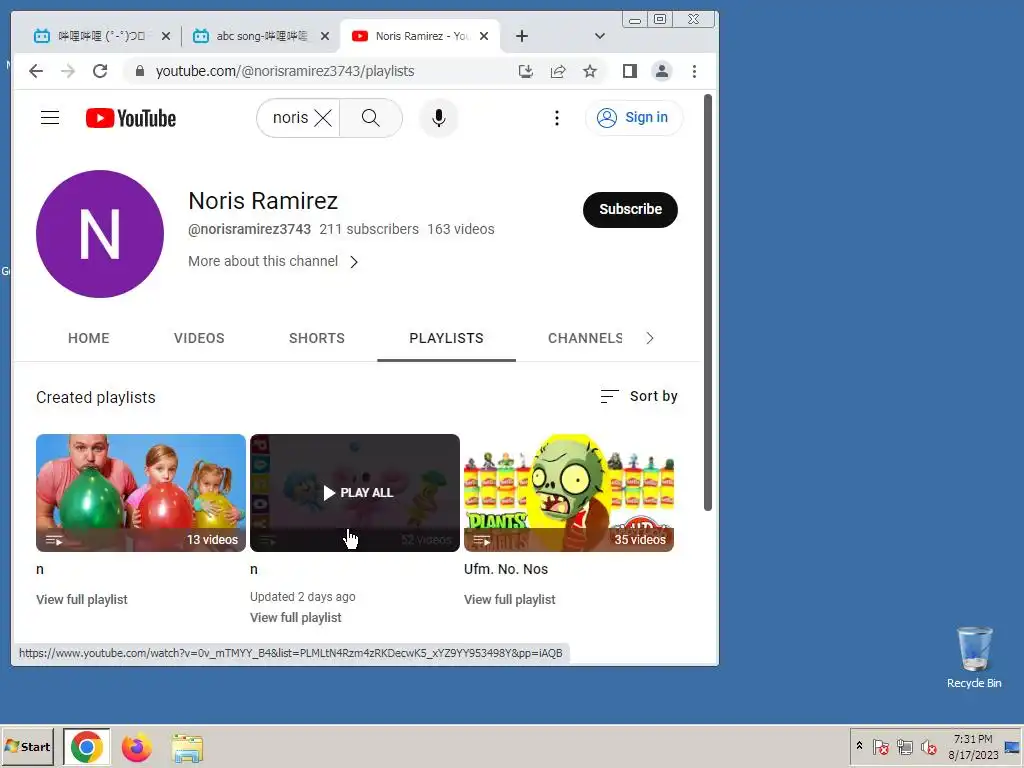Open the YouTube hamburger guide menu

click(x=50, y=118)
